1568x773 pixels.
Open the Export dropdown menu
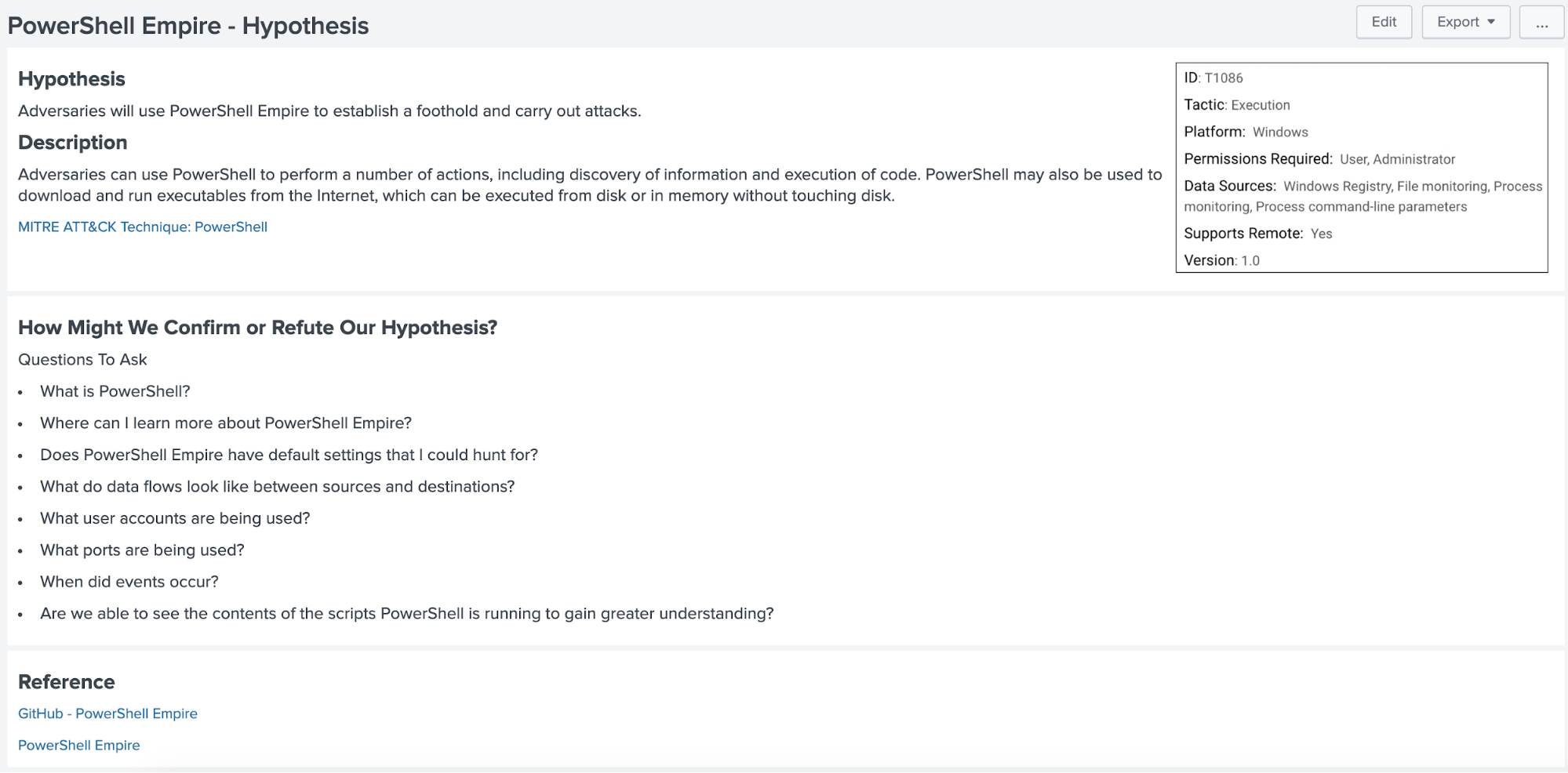[x=1465, y=22]
